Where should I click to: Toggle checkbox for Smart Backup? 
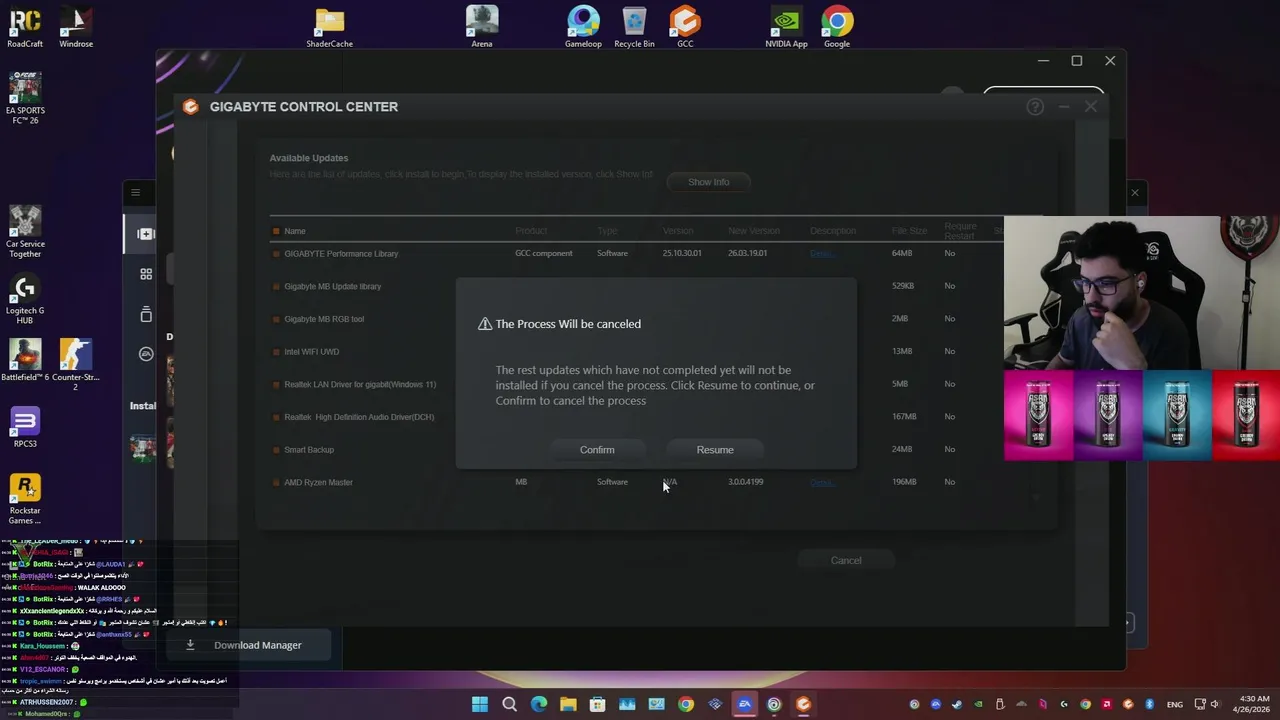click(x=276, y=450)
